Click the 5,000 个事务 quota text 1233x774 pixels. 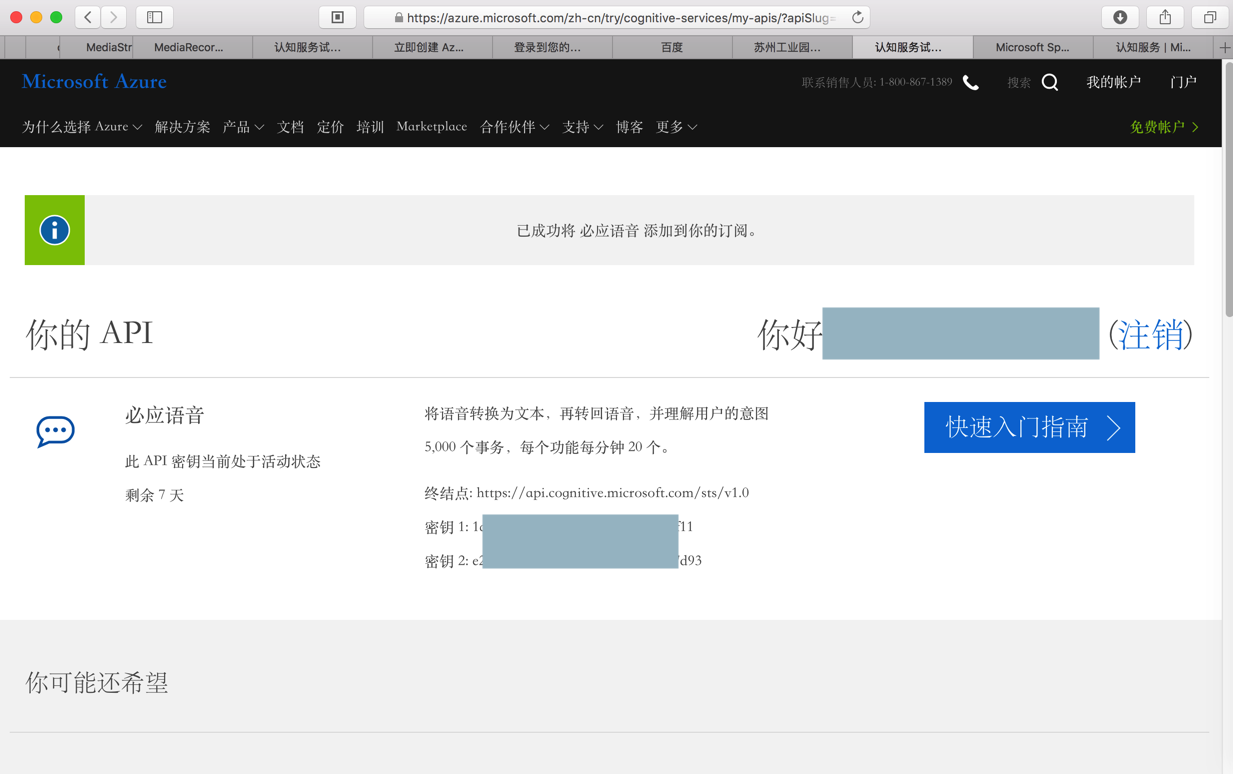548,447
